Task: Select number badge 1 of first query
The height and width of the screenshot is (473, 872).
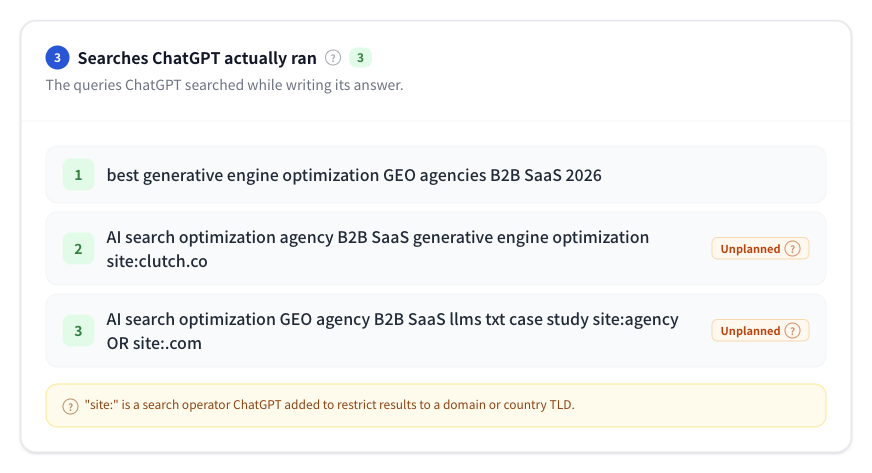Action: [78, 175]
